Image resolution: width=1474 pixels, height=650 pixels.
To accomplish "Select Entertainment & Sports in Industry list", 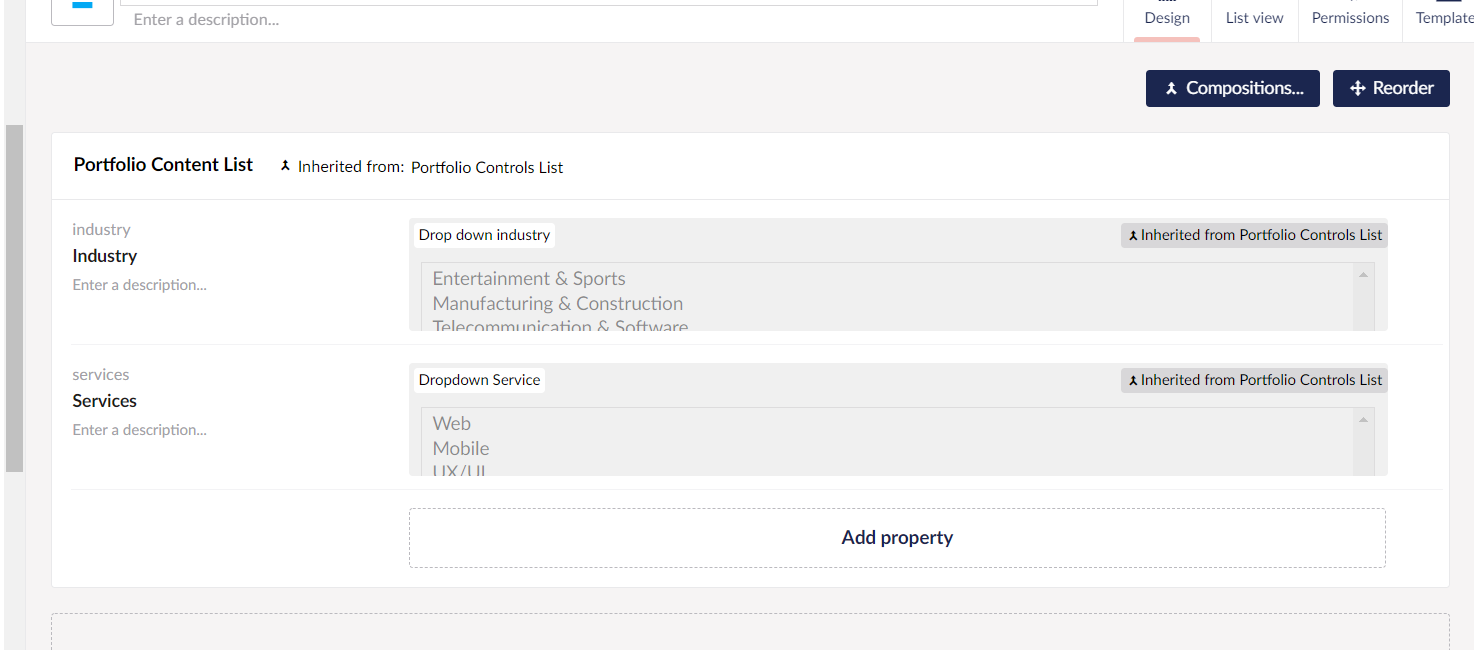I will (529, 279).
